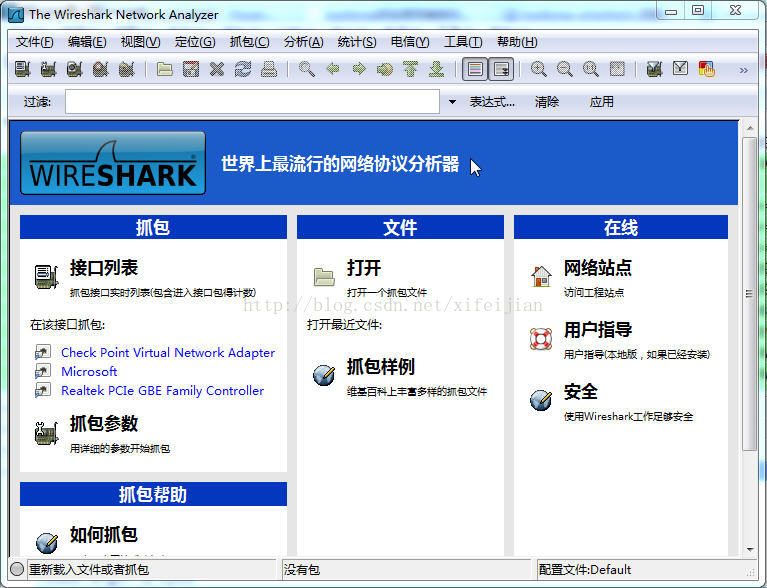Click the 没有包 status bar text
767x588 pixels.
pos(302,569)
